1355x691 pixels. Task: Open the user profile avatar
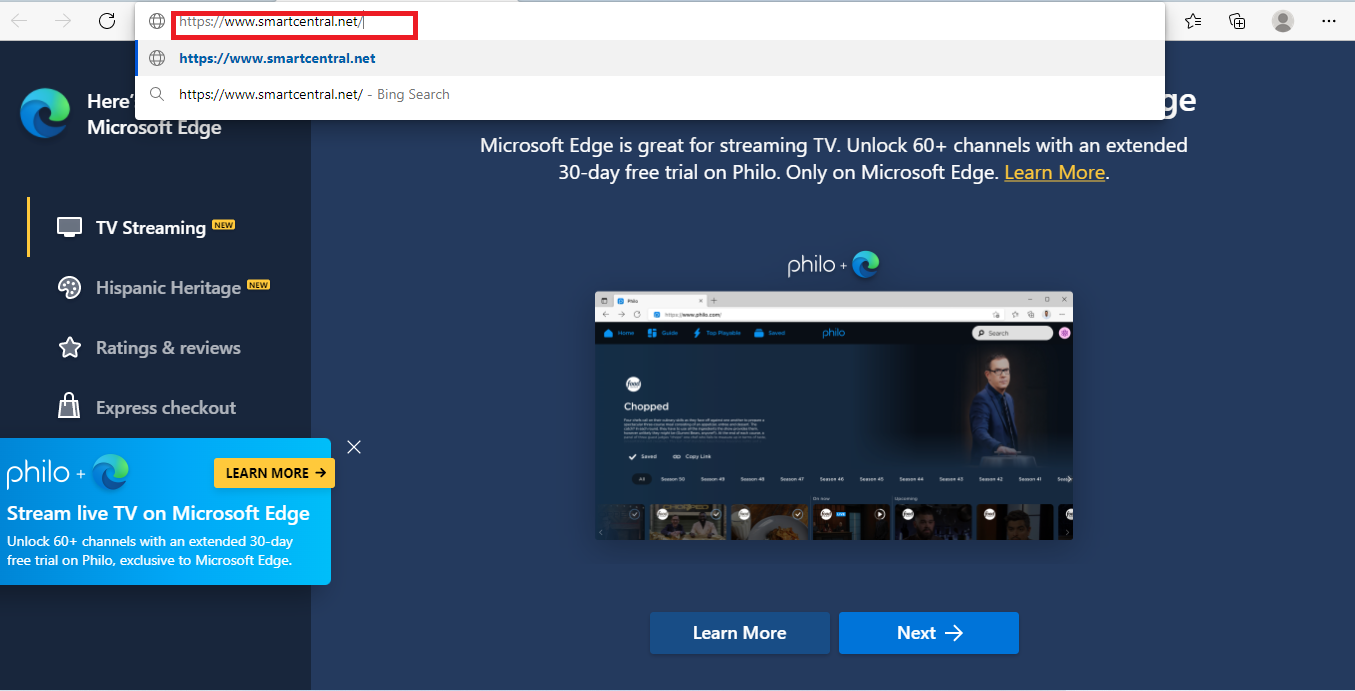coord(1283,21)
